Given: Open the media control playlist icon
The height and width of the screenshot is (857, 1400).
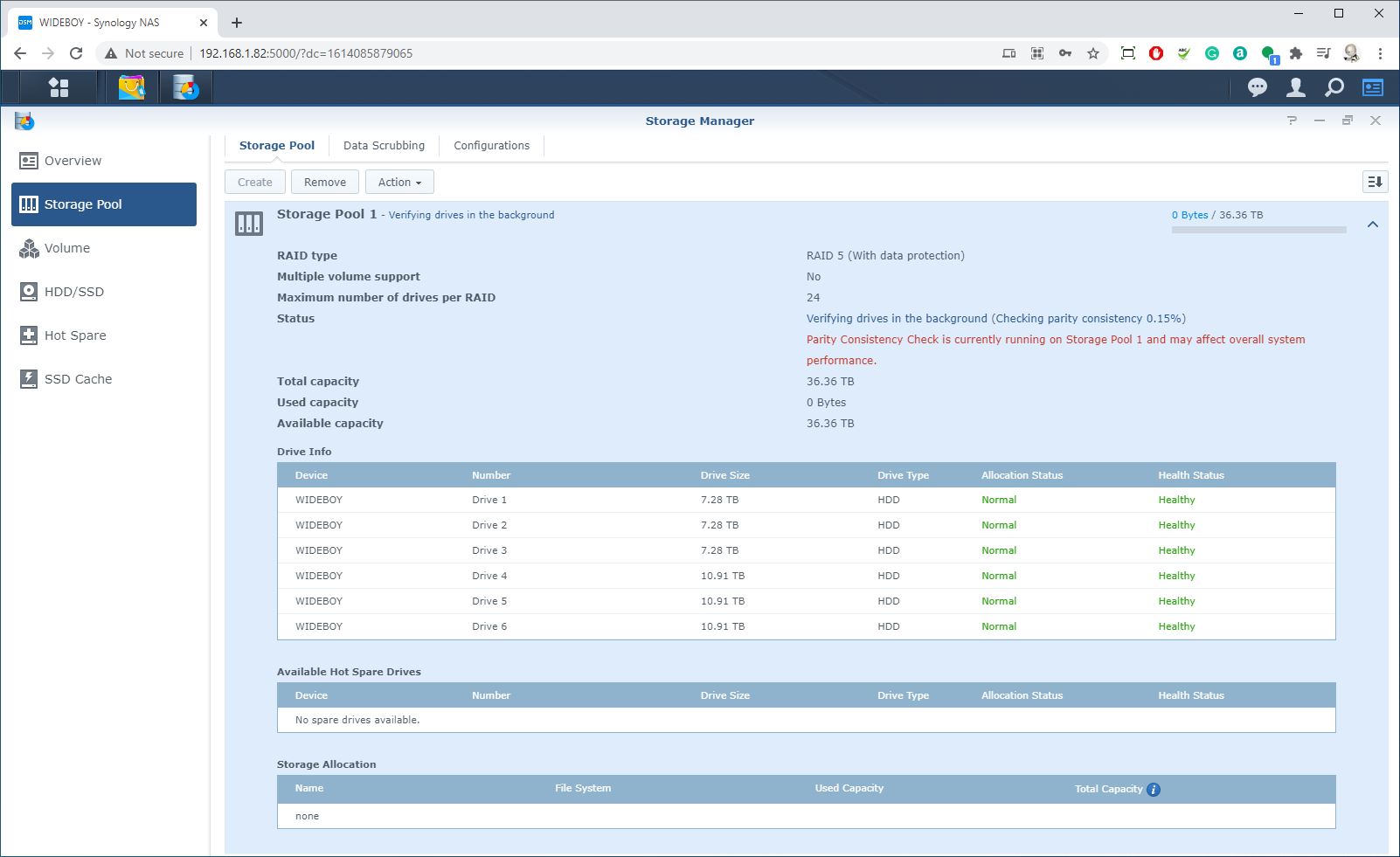Looking at the screenshot, I should [x=1324, y=53].
